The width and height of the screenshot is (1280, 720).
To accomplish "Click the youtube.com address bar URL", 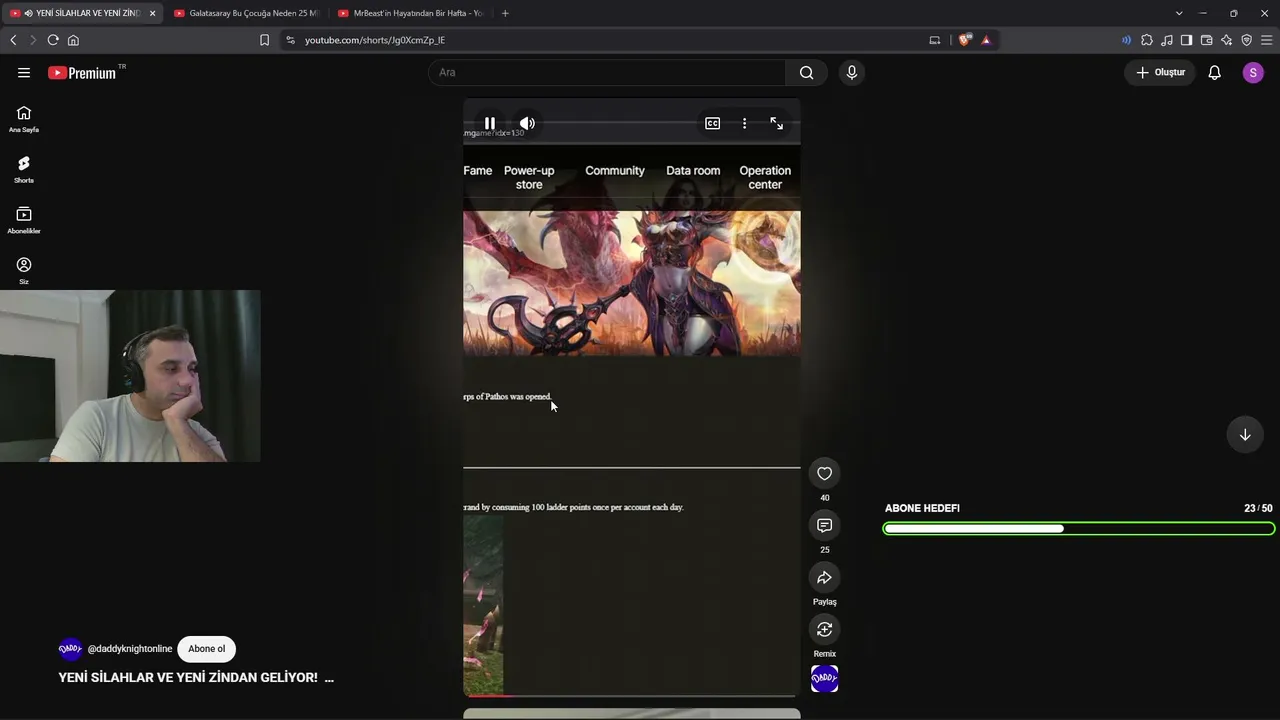I will (375, 40).
